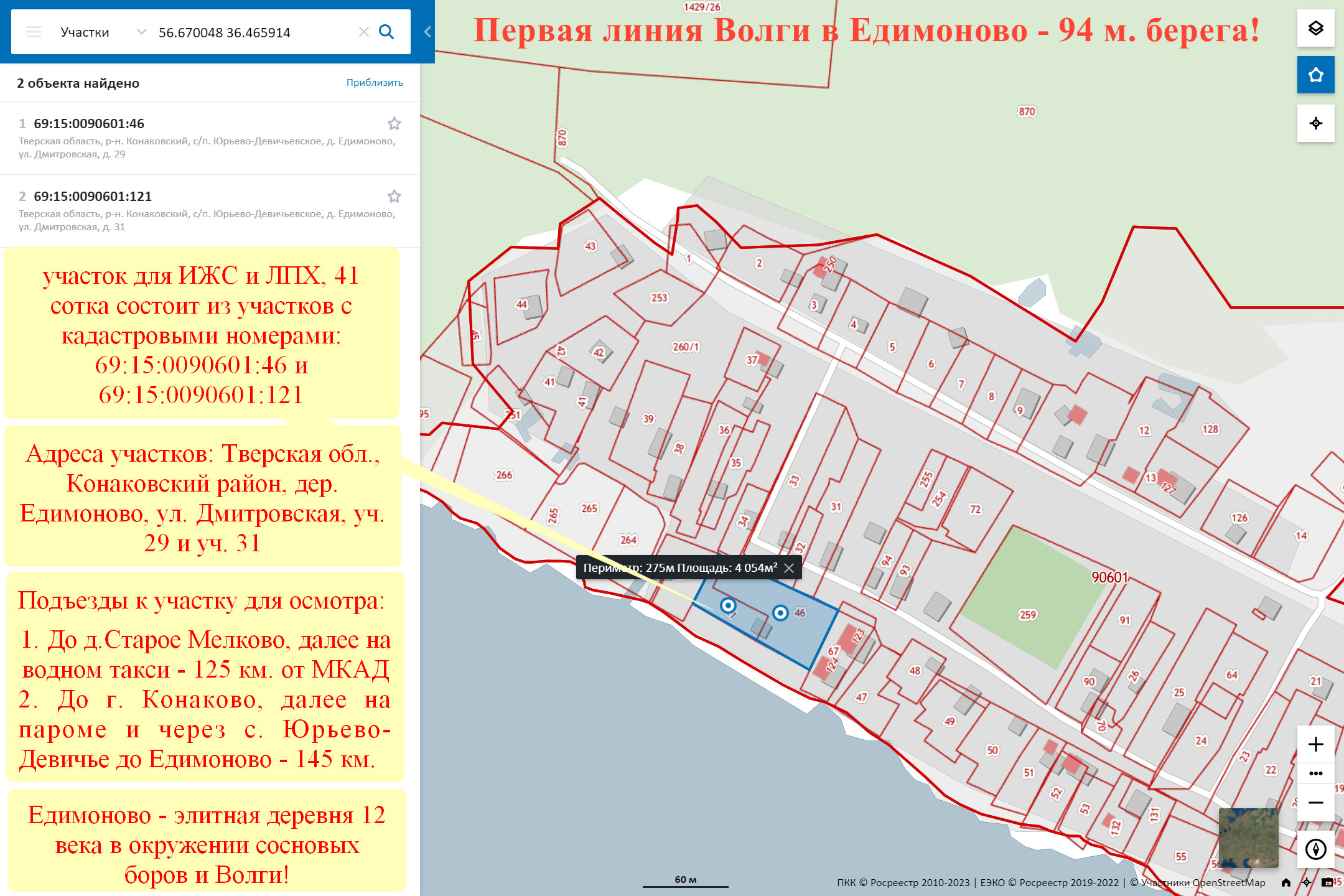The image size is (1344, 896).
Task: Collapse the side panel with chevron
Action: [x=427, y=32]
